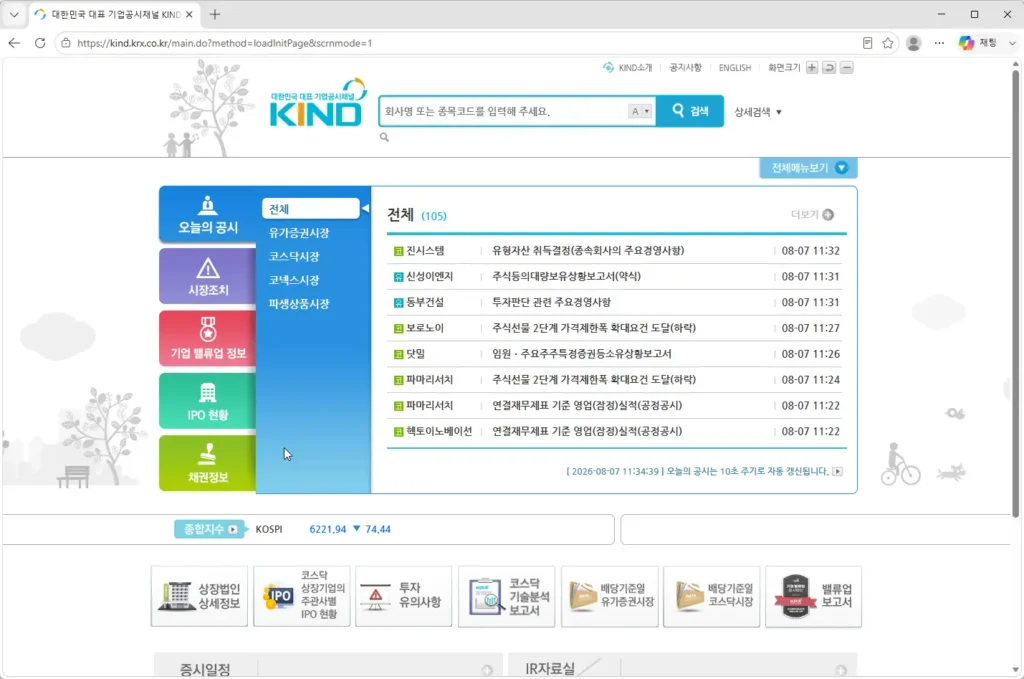Open the 기업 밸류업 정보 section

click(x=208, y=338)
